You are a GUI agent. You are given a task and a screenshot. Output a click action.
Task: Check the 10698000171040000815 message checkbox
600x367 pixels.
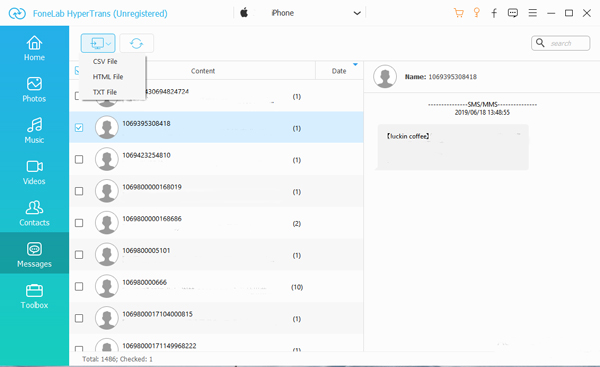(79, 318)
